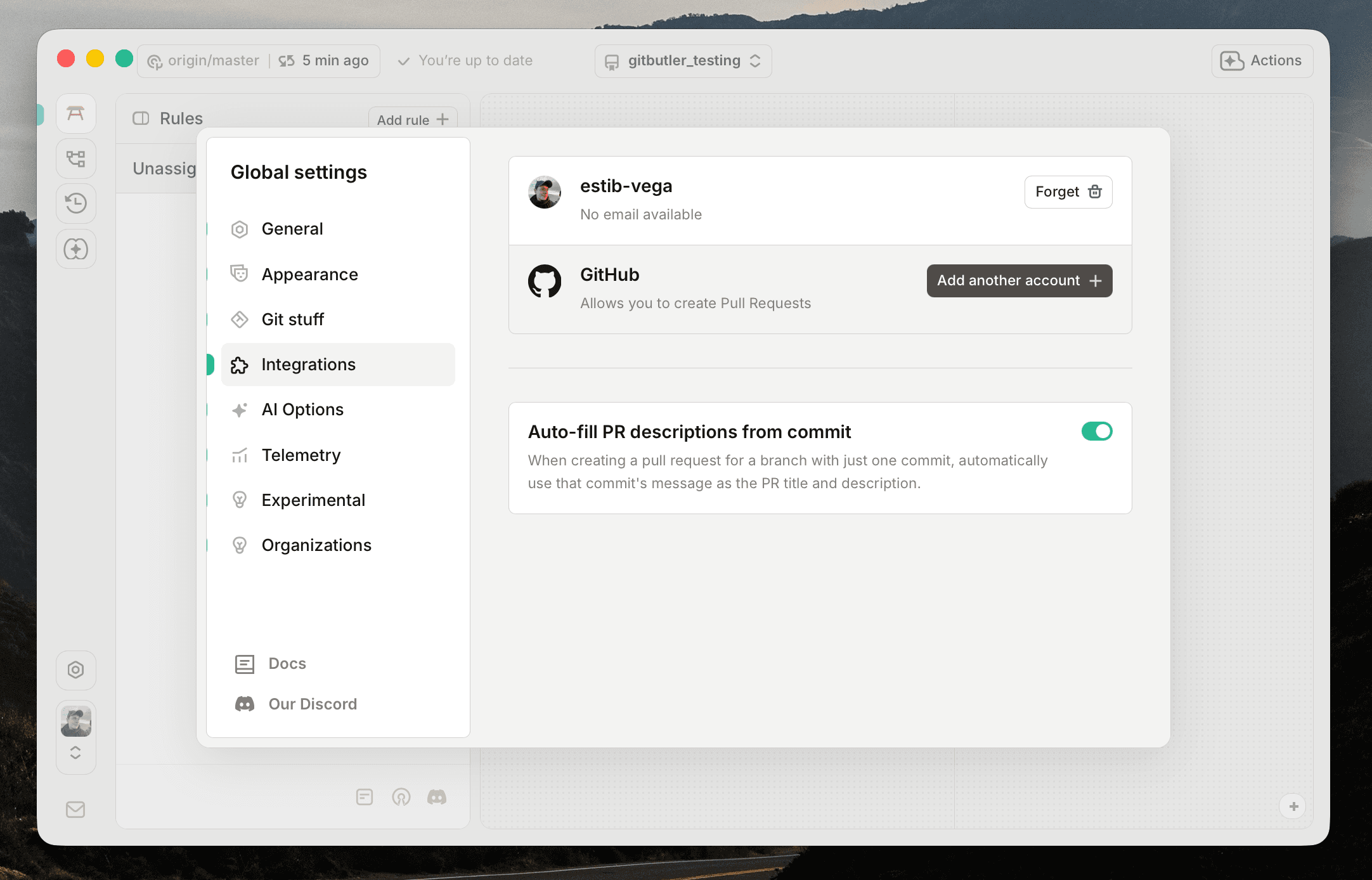The image size is (1372, 880).
Task: Click the Docs link in Global settings
Action: click(x=287, y=663)
